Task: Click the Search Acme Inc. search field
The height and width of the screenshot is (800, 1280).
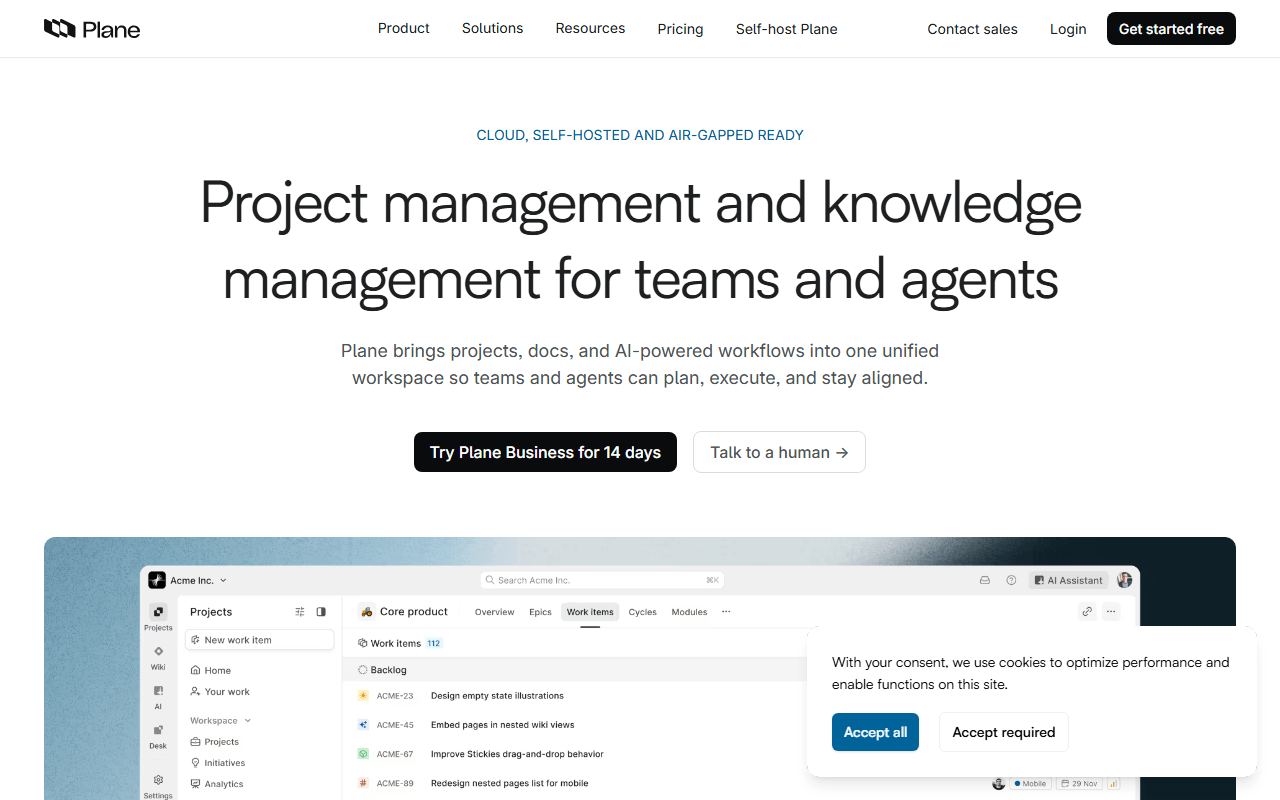Action: click(602, 580)
